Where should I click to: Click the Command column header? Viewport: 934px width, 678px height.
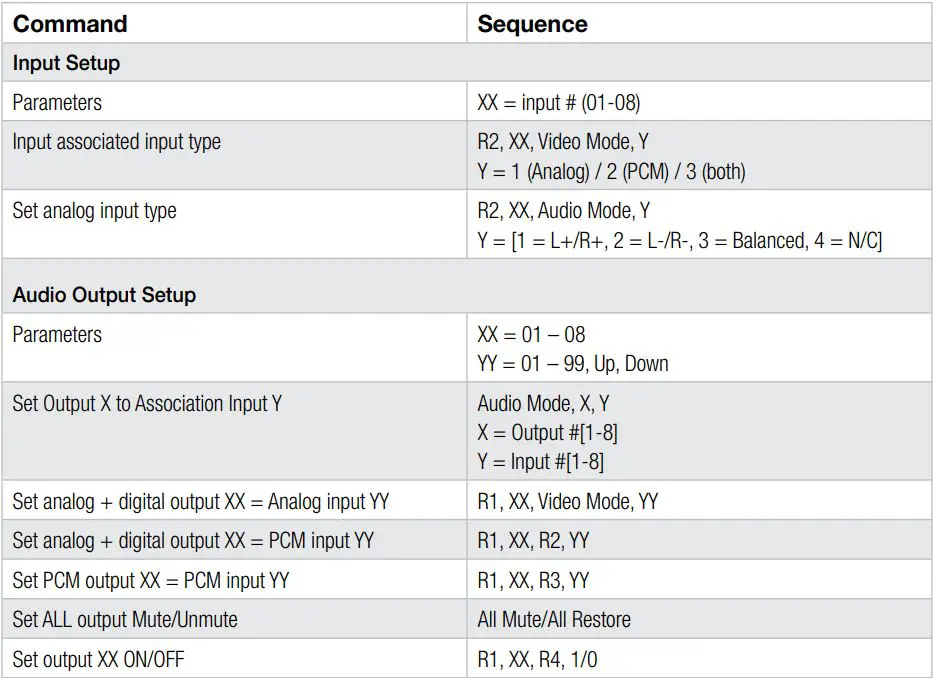coord(70,24)
